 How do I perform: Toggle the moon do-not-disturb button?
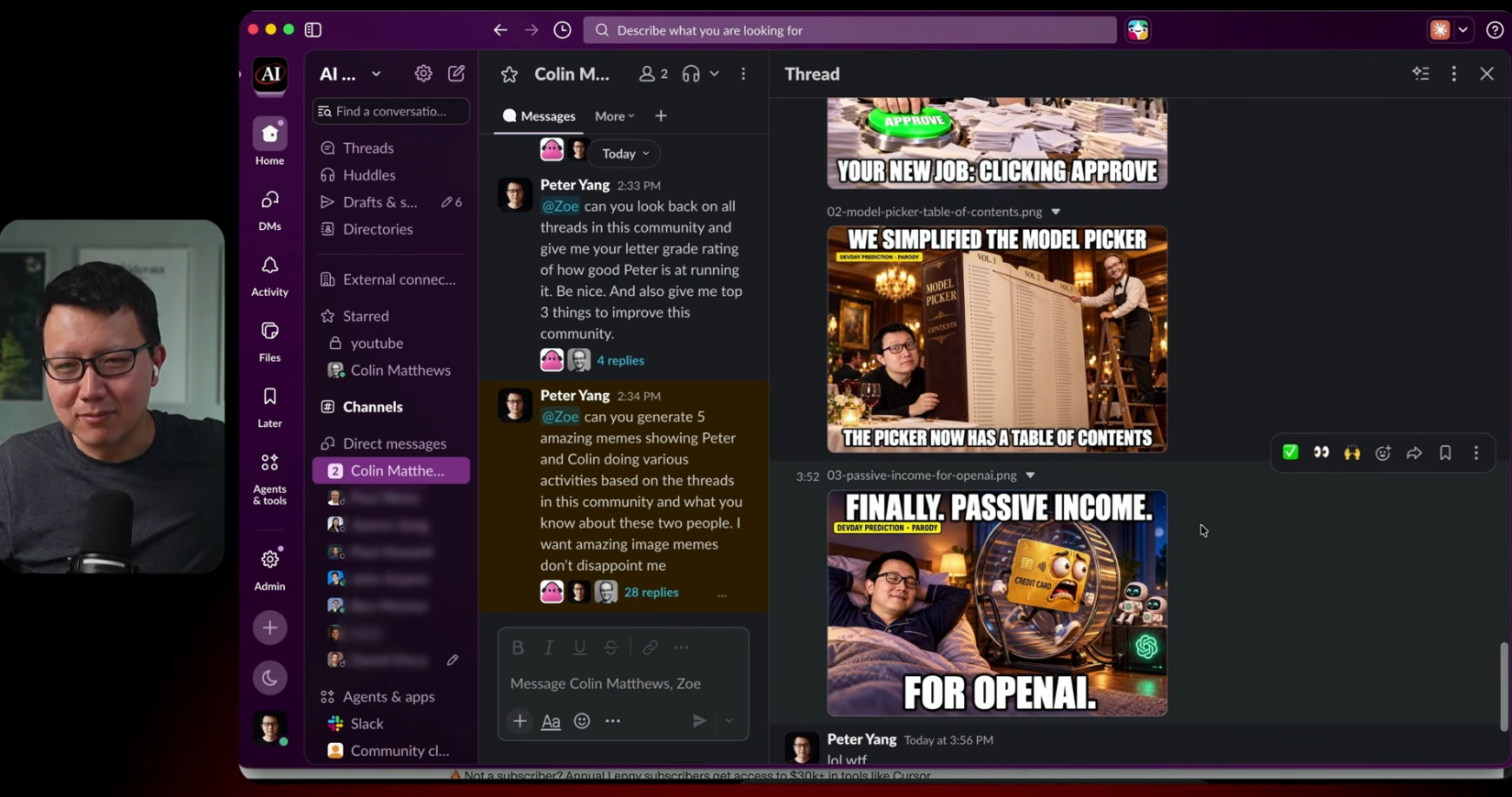pos(269,678)
